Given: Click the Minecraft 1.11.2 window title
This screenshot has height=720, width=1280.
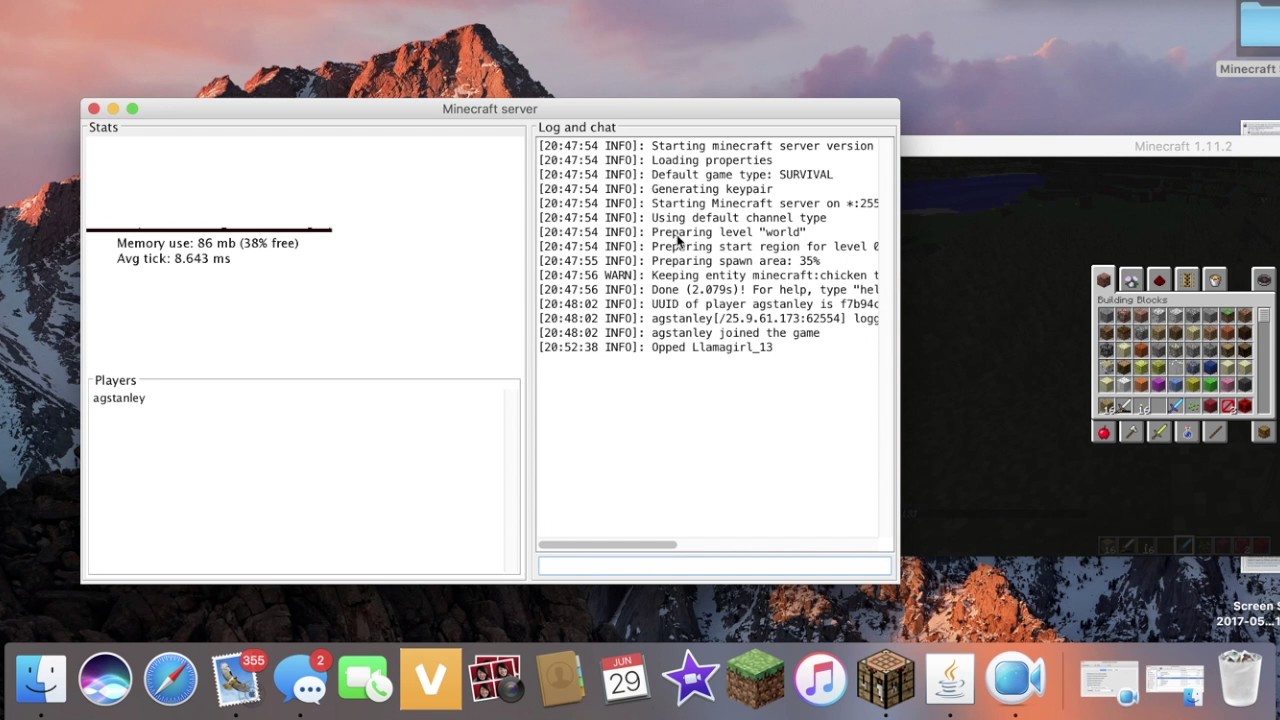Looking at the screenshot, I should click(1182, 146).
